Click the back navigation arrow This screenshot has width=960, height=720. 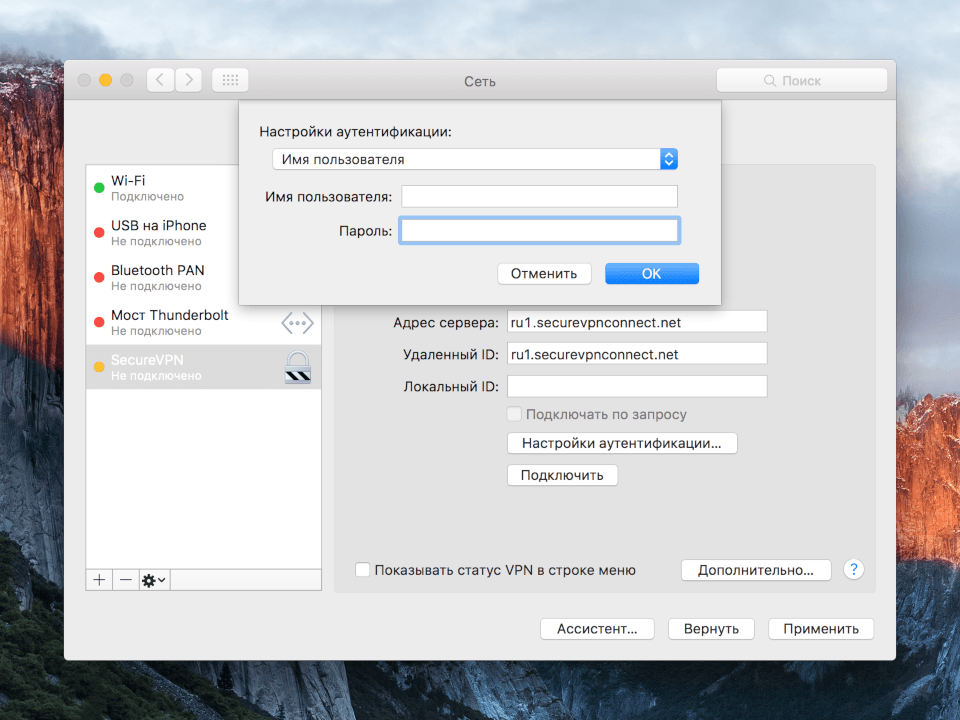pos(160,80)
